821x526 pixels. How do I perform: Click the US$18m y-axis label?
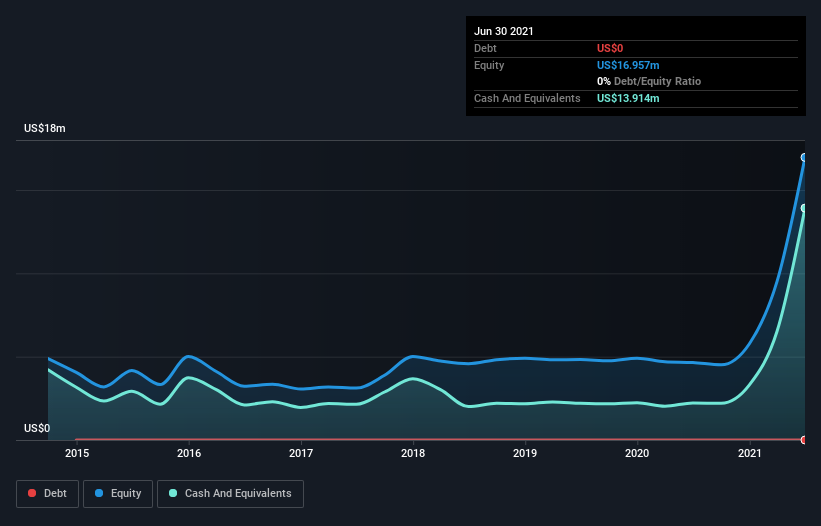coord(45,129)
